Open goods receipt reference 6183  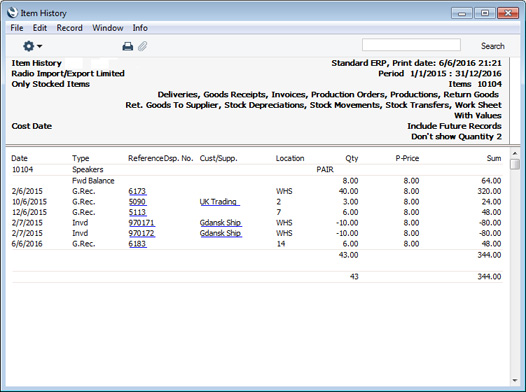tap(137, 244)
